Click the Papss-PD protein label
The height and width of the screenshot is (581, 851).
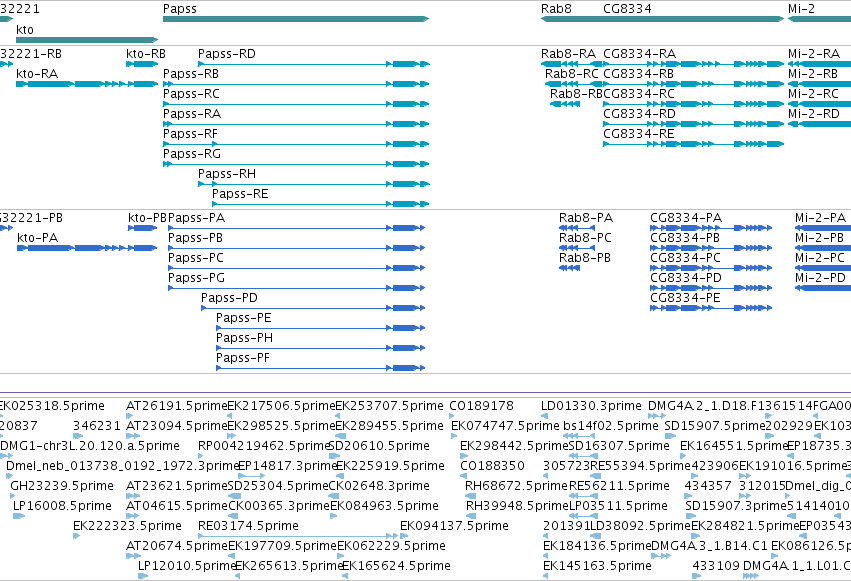pyautogui.click(x=229, y=298)
